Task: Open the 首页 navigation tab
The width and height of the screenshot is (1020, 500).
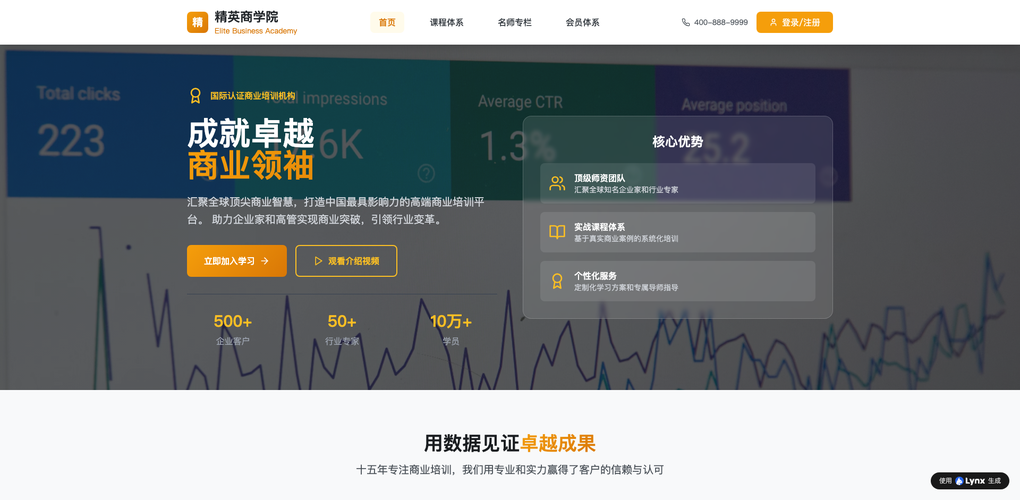Action: [x=387, y=22]
